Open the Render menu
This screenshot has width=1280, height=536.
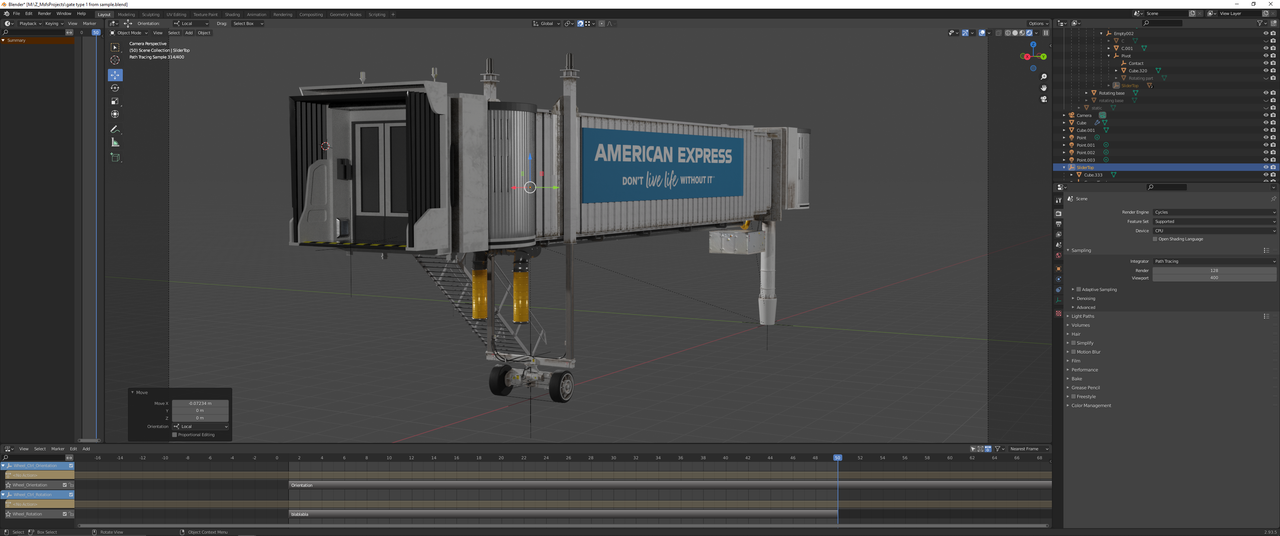[45, 14]
